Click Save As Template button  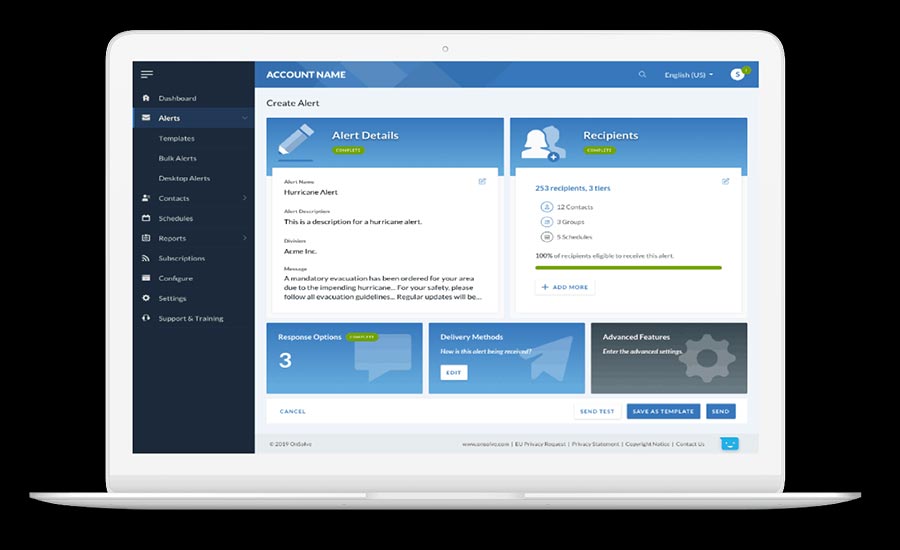662,411
